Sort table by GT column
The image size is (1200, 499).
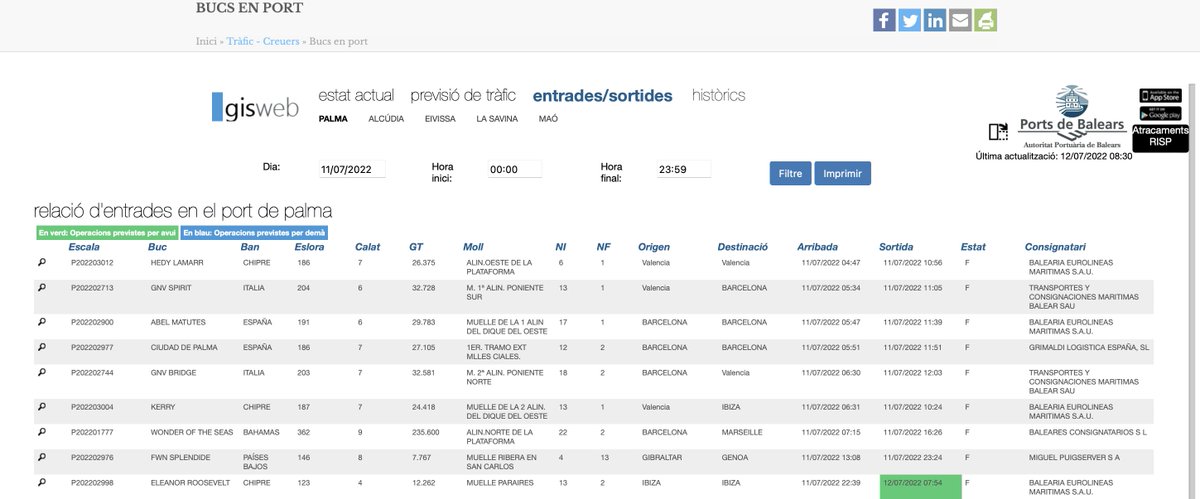(x=416, y=246)
